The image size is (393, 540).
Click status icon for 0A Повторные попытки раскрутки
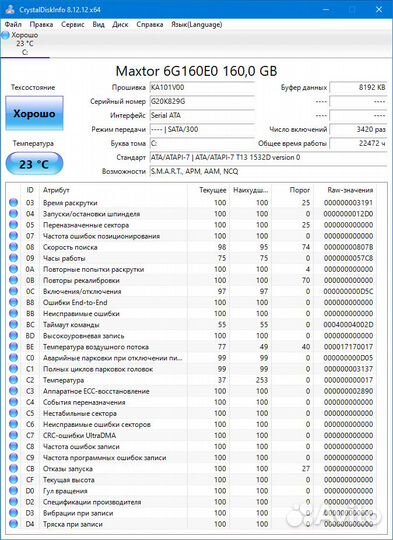13,269
